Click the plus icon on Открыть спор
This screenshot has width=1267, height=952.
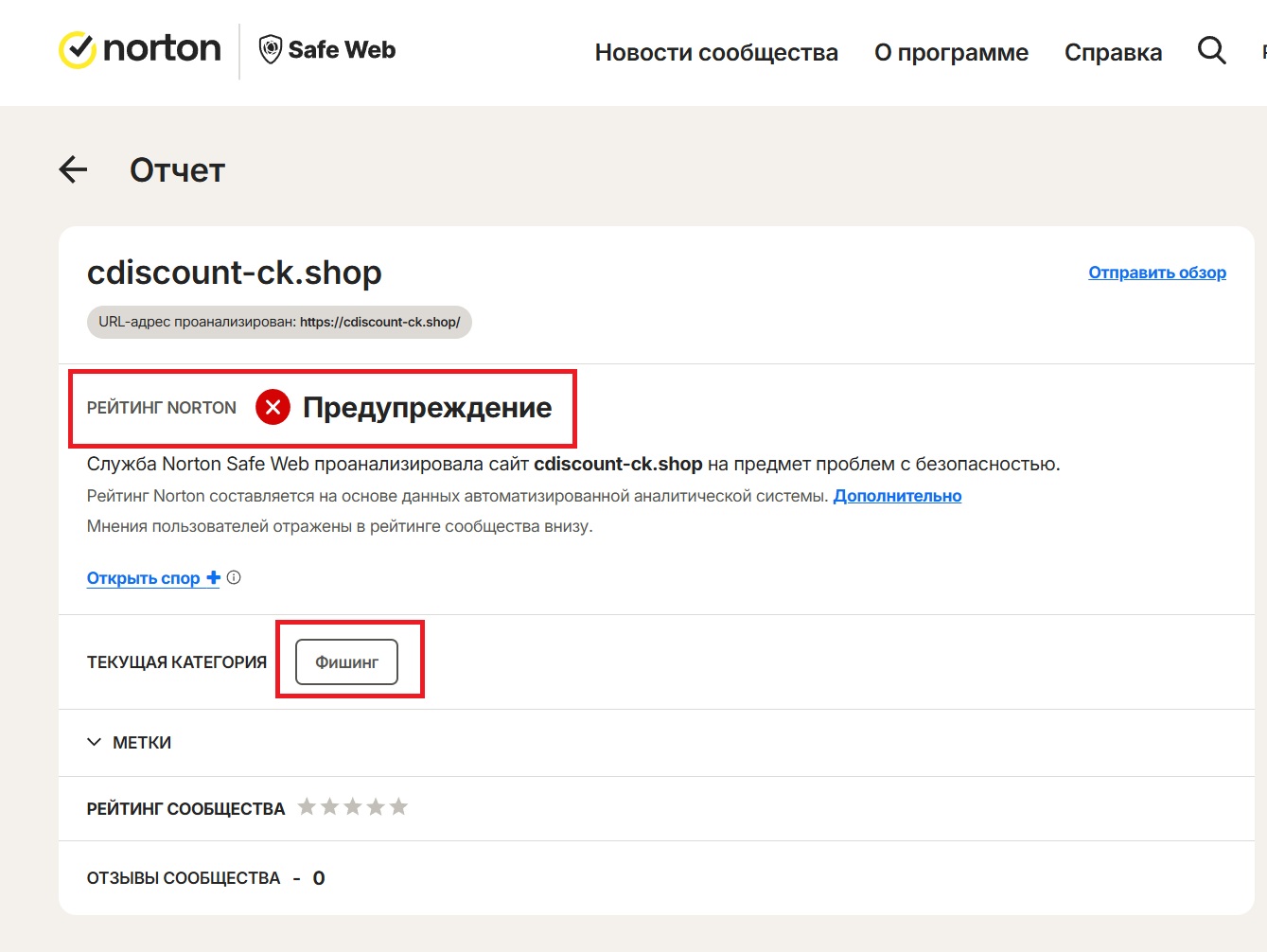213,577
